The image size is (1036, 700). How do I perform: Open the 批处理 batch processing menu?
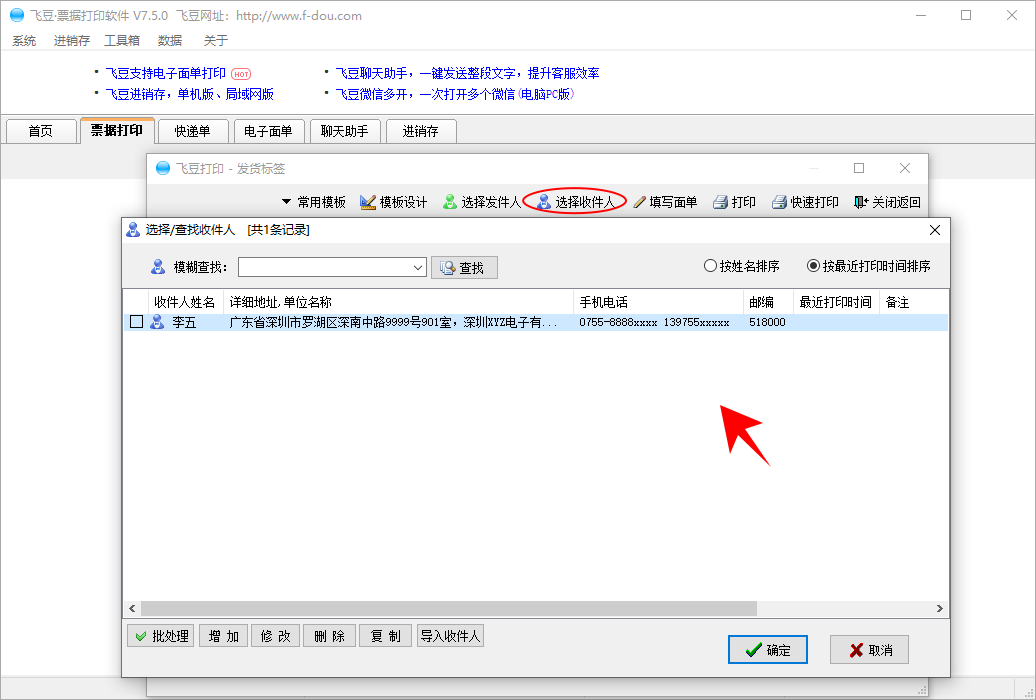tap(160, 636)
